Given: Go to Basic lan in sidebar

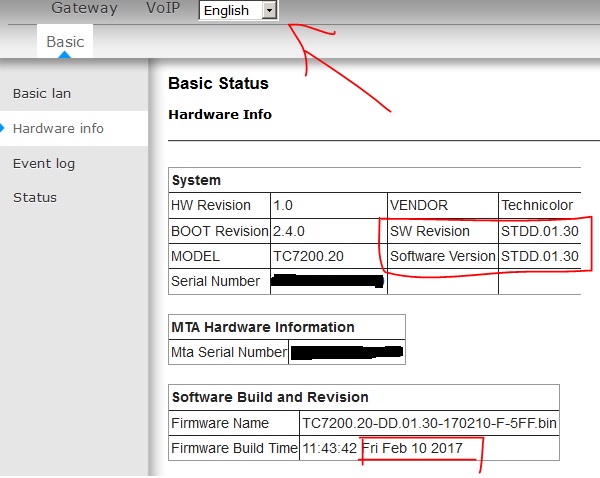Looking at the screenshot, I should [x=42, y=94].
